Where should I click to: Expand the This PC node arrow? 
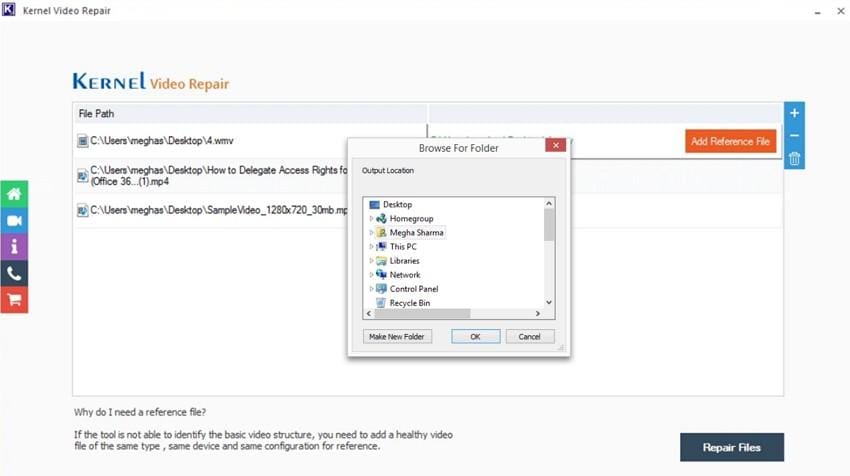pyautogui.click(x=371, y=247)
